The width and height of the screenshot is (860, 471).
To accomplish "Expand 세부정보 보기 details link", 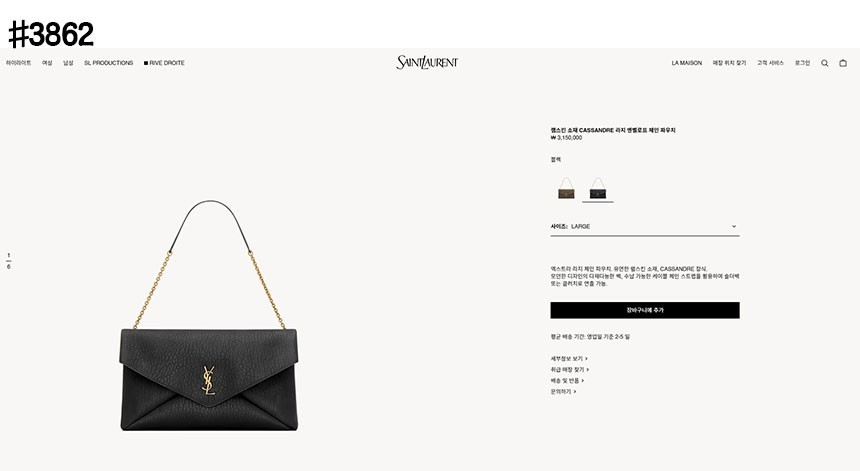I will point(569,359).
